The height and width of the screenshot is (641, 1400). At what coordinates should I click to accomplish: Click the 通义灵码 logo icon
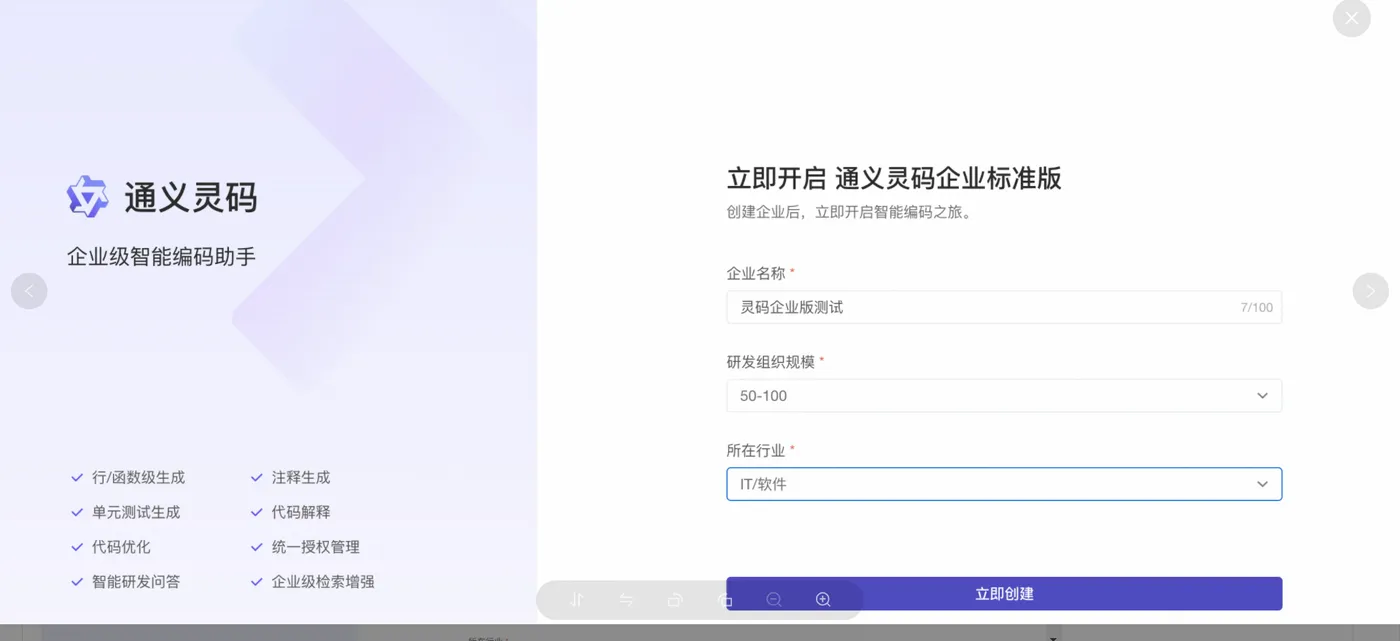[87, 197]
